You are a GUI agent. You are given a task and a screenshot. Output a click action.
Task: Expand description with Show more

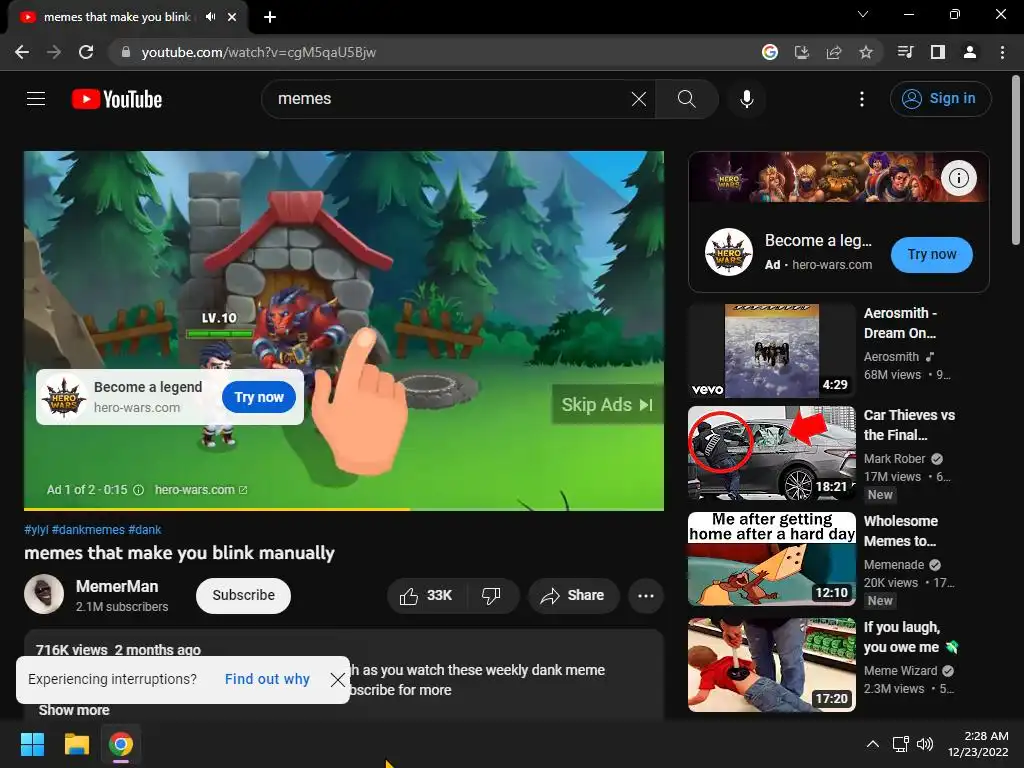(x=74, y=710)
